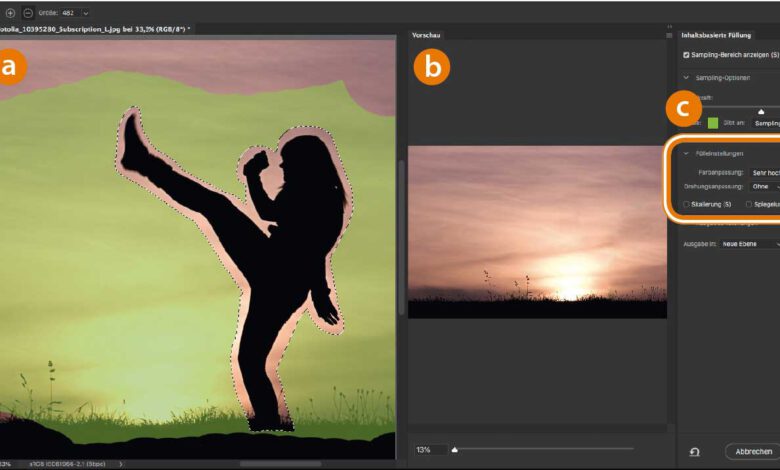The image size is (780, 470).
Task: Open the 'Gibt an' Sampling dropdown
Action: (766, 123)
